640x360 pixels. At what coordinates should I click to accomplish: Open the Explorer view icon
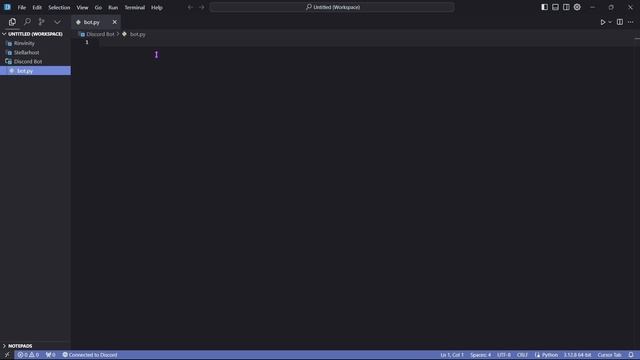[12, 22]
